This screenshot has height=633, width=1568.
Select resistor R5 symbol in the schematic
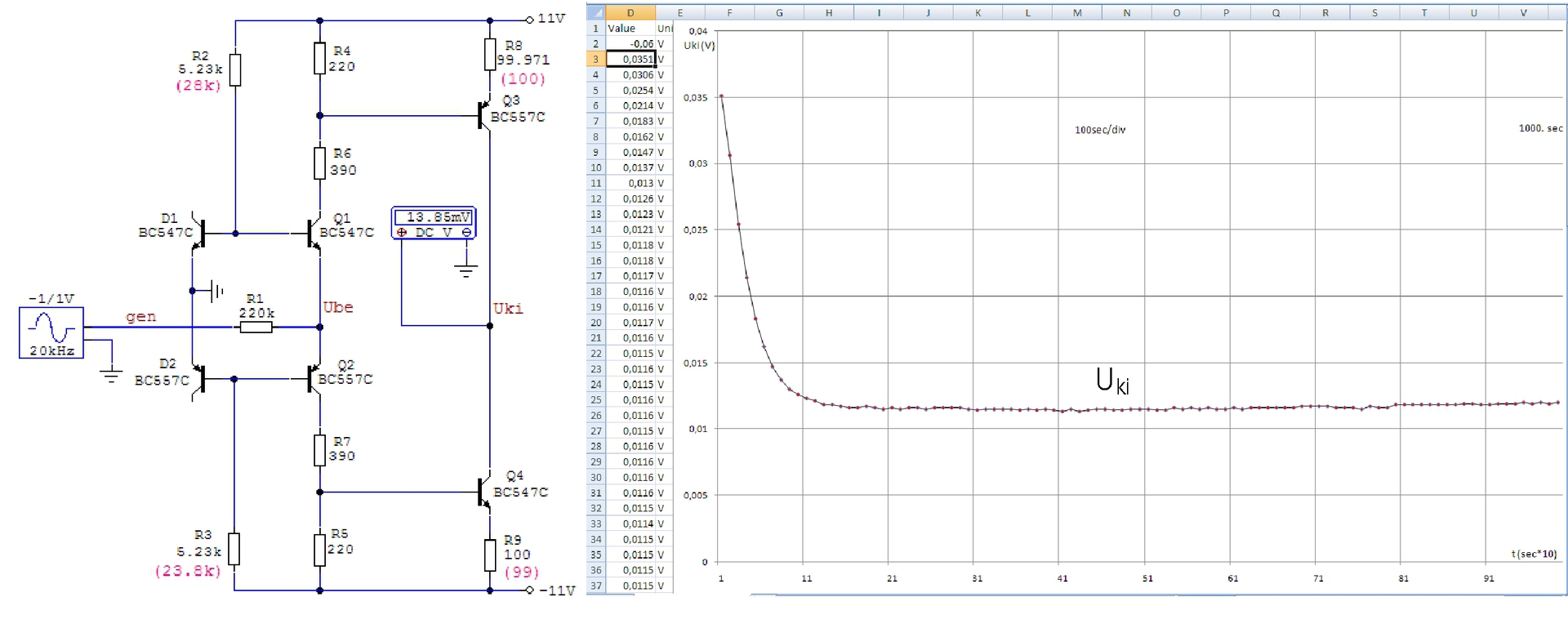coord(320,549)
